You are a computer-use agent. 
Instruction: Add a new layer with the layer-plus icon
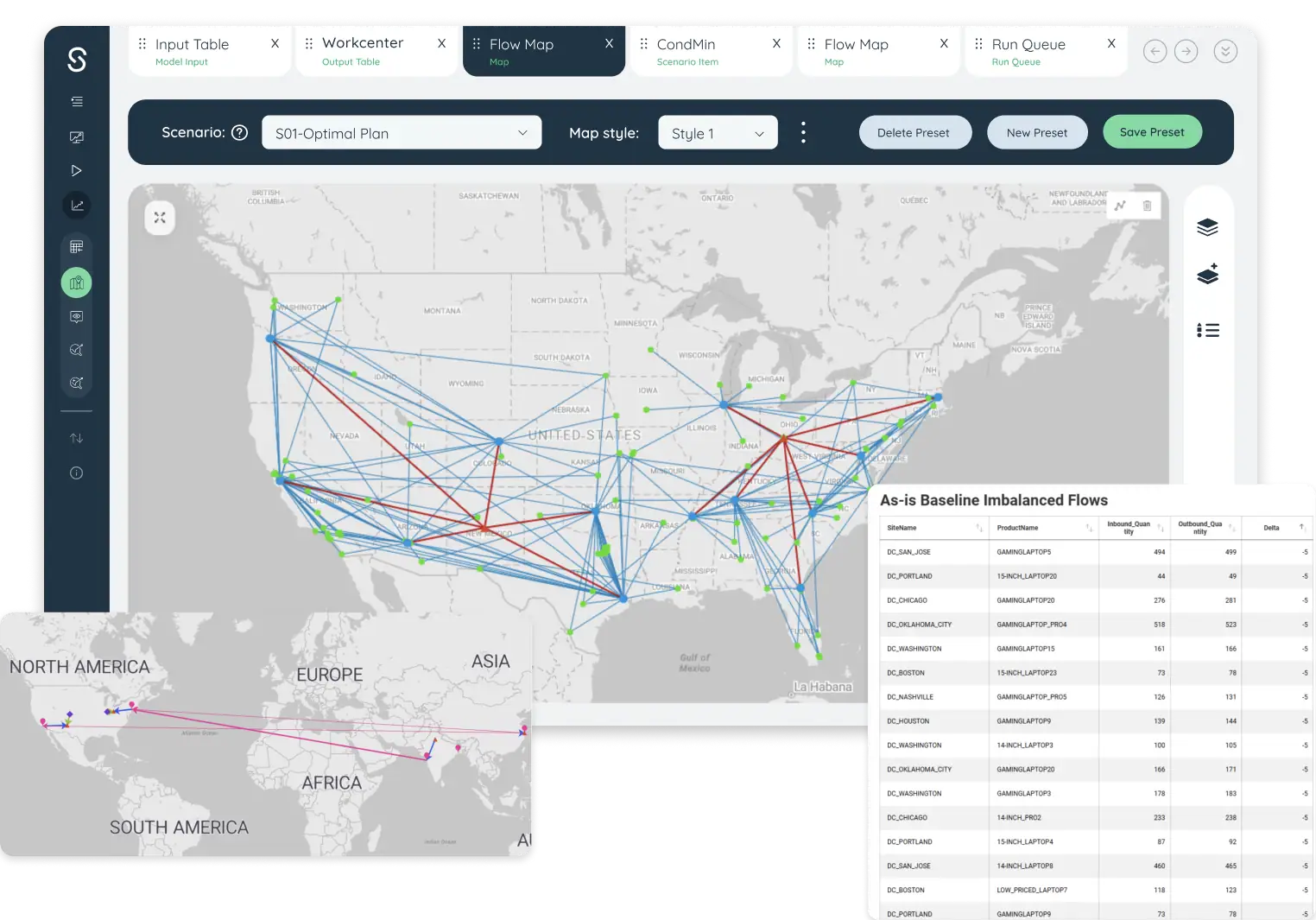(x=1207, y=274)
